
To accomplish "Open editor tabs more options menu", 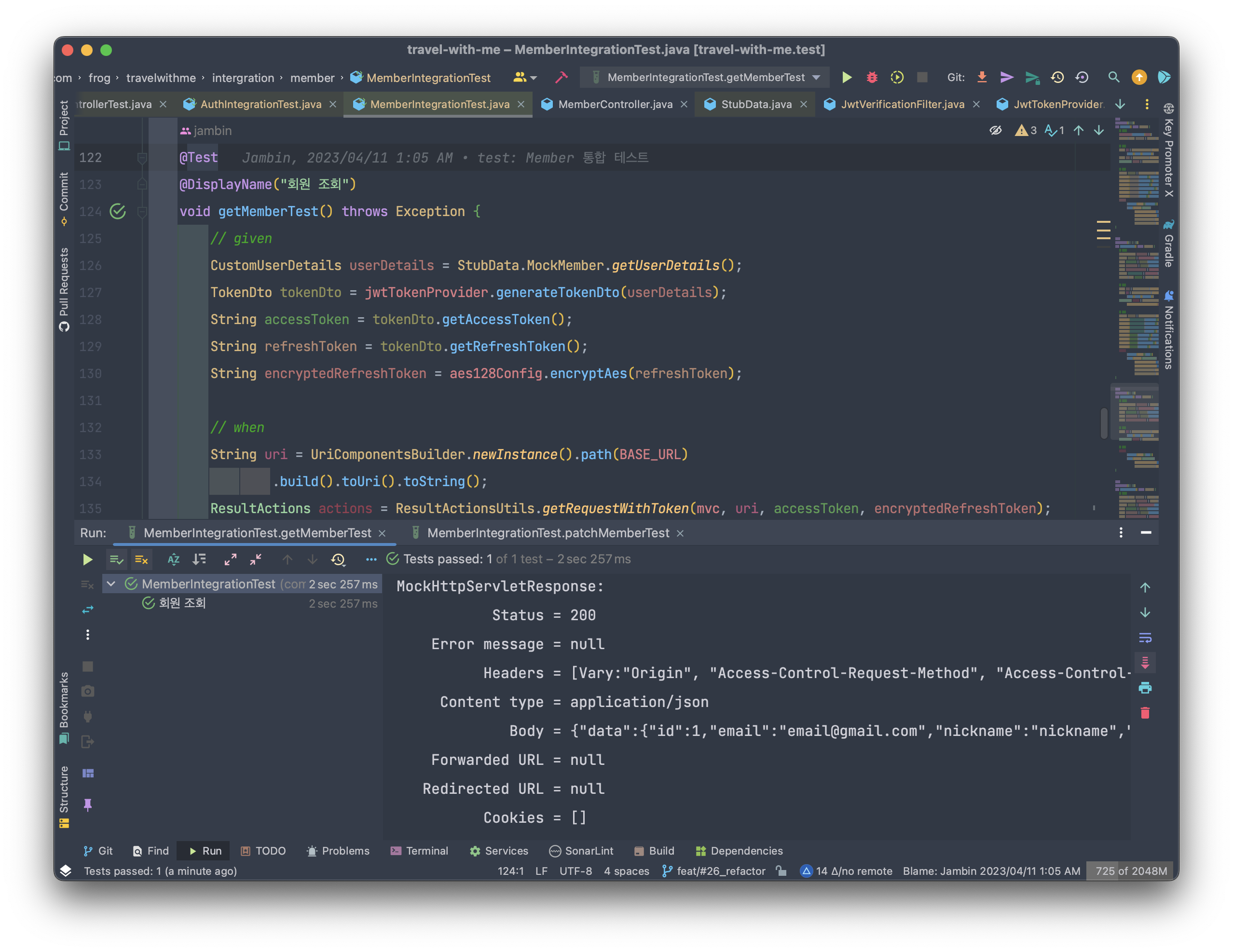I will tap(1146, 104).
